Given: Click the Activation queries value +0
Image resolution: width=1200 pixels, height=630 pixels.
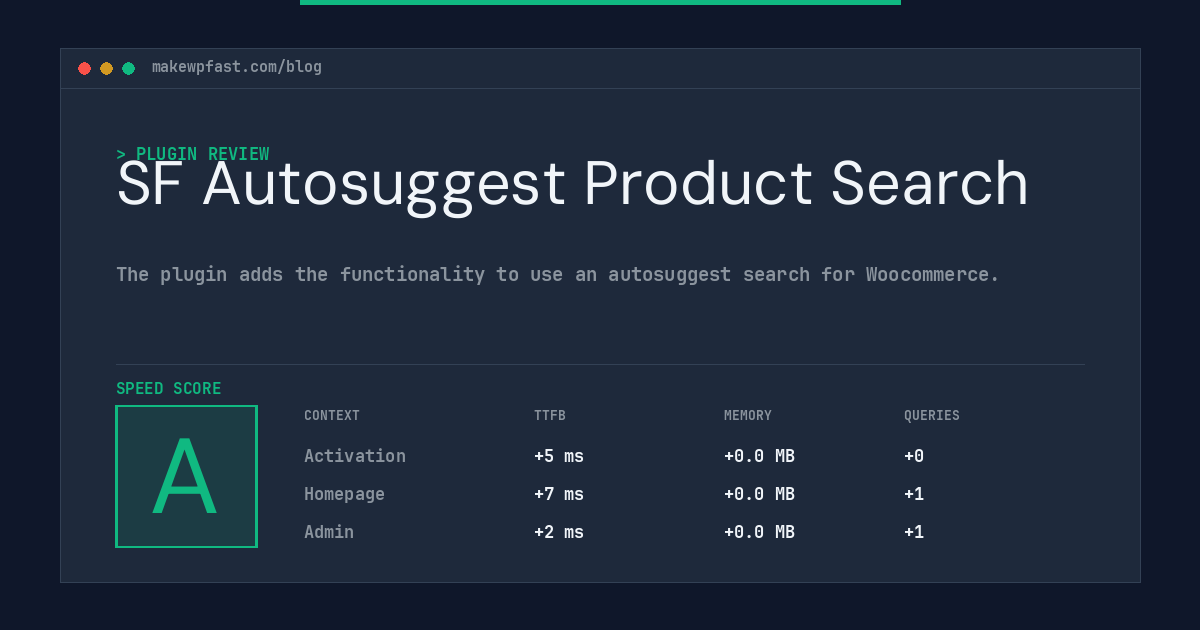Looking at the screenshot, I should 914,456.
